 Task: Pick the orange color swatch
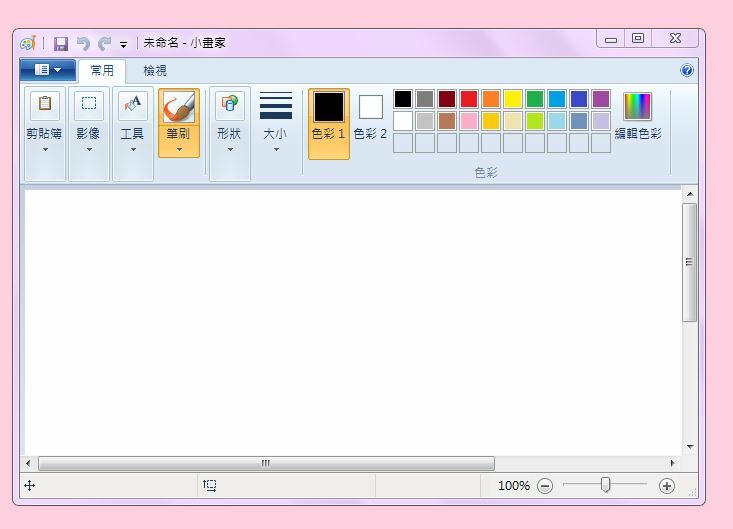pos(491,99)
